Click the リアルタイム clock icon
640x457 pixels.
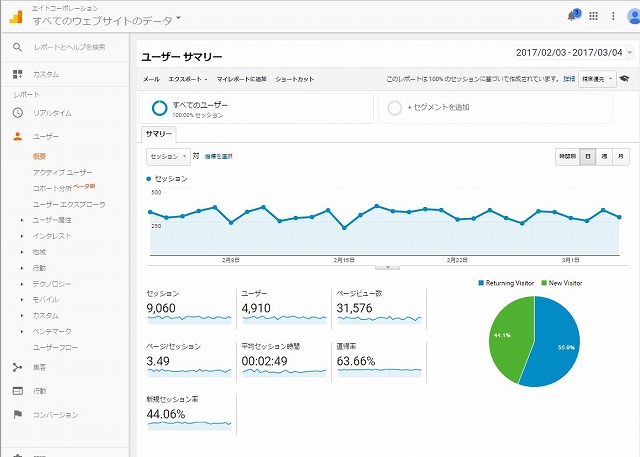click(x=18, y=113)
